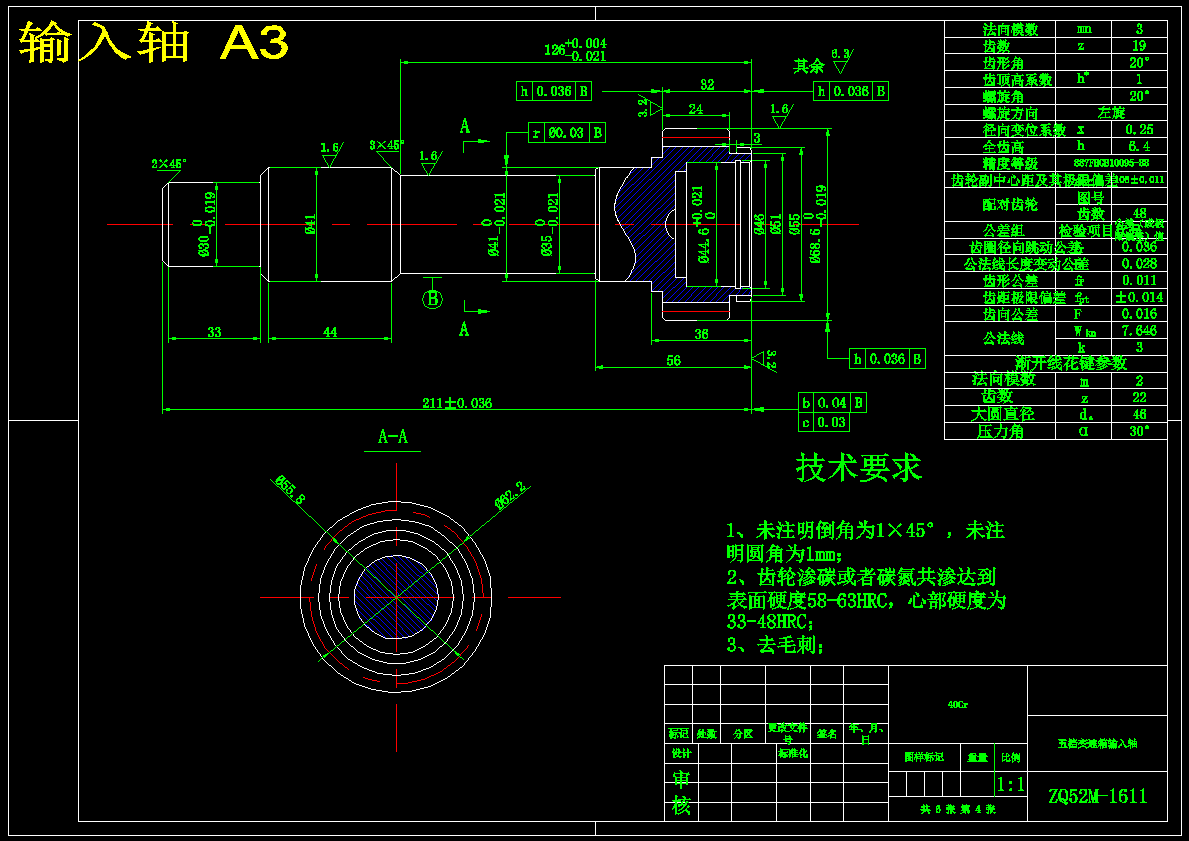This screenshot has width=1189, height=841.
Task: Click the 螺旋角 table row label
Action: pos(1003,96)
